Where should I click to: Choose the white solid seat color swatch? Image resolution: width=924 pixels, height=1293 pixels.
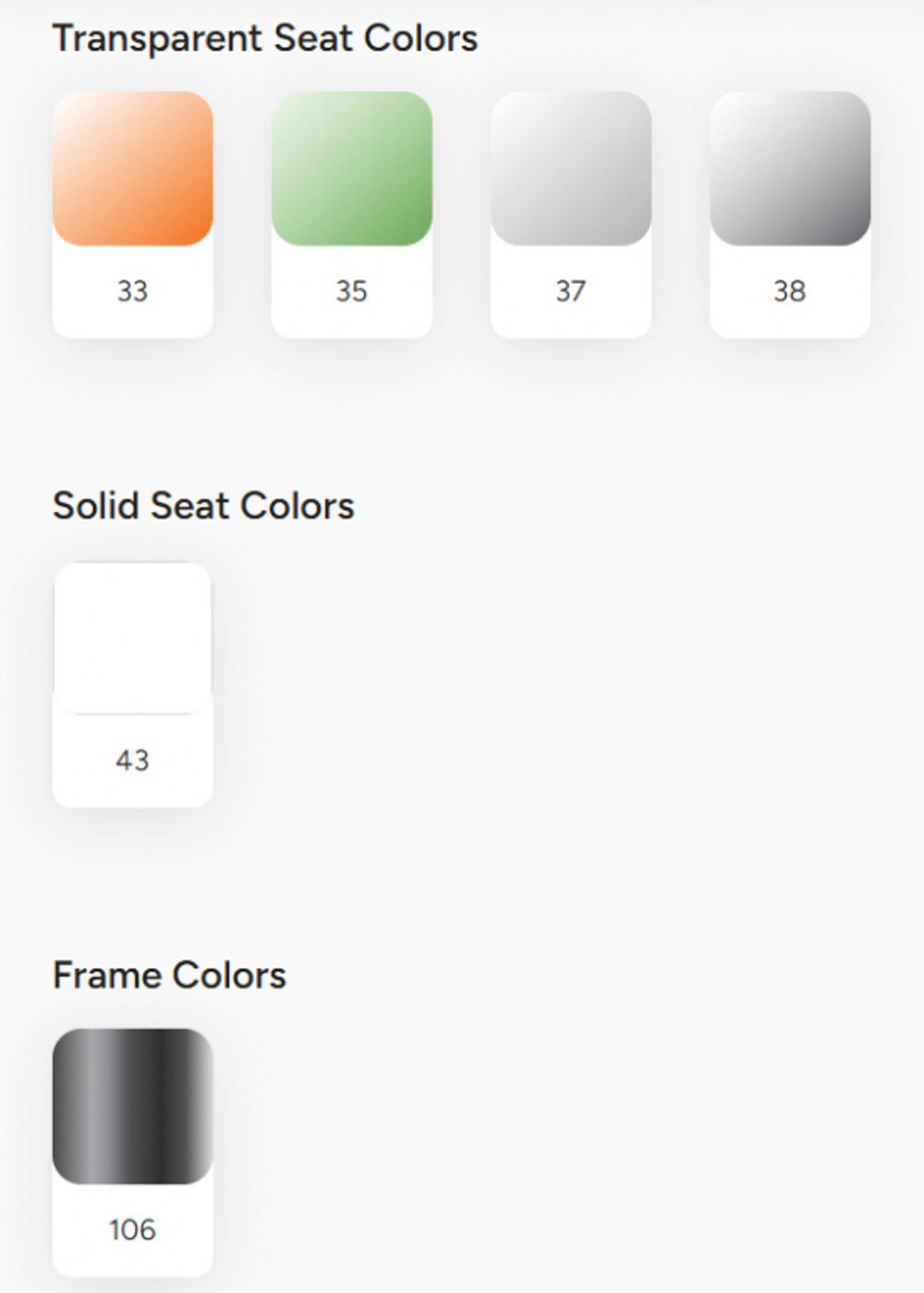coord(132,638)
